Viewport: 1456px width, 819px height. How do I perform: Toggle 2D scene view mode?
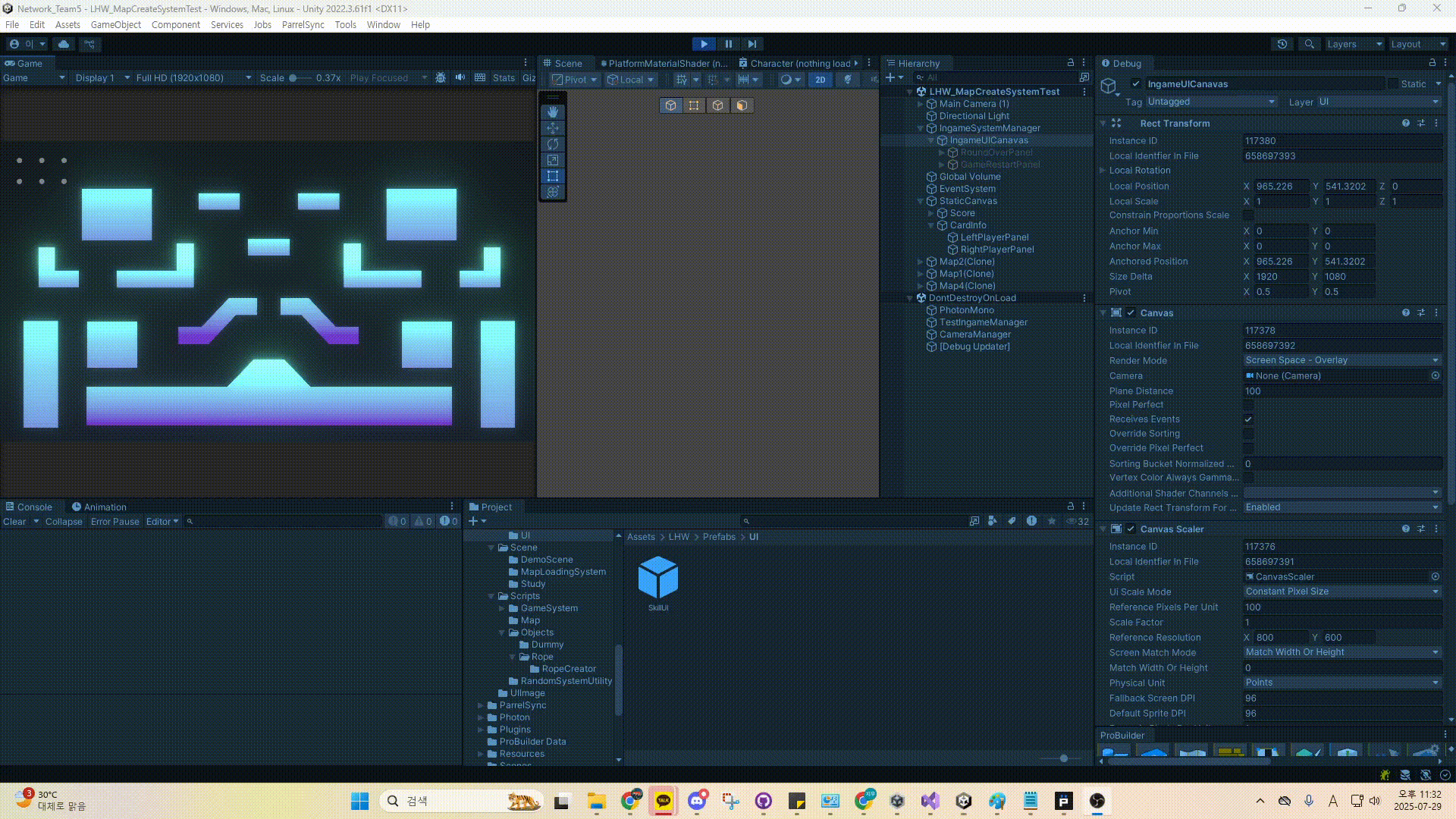(x=820, y=80)
